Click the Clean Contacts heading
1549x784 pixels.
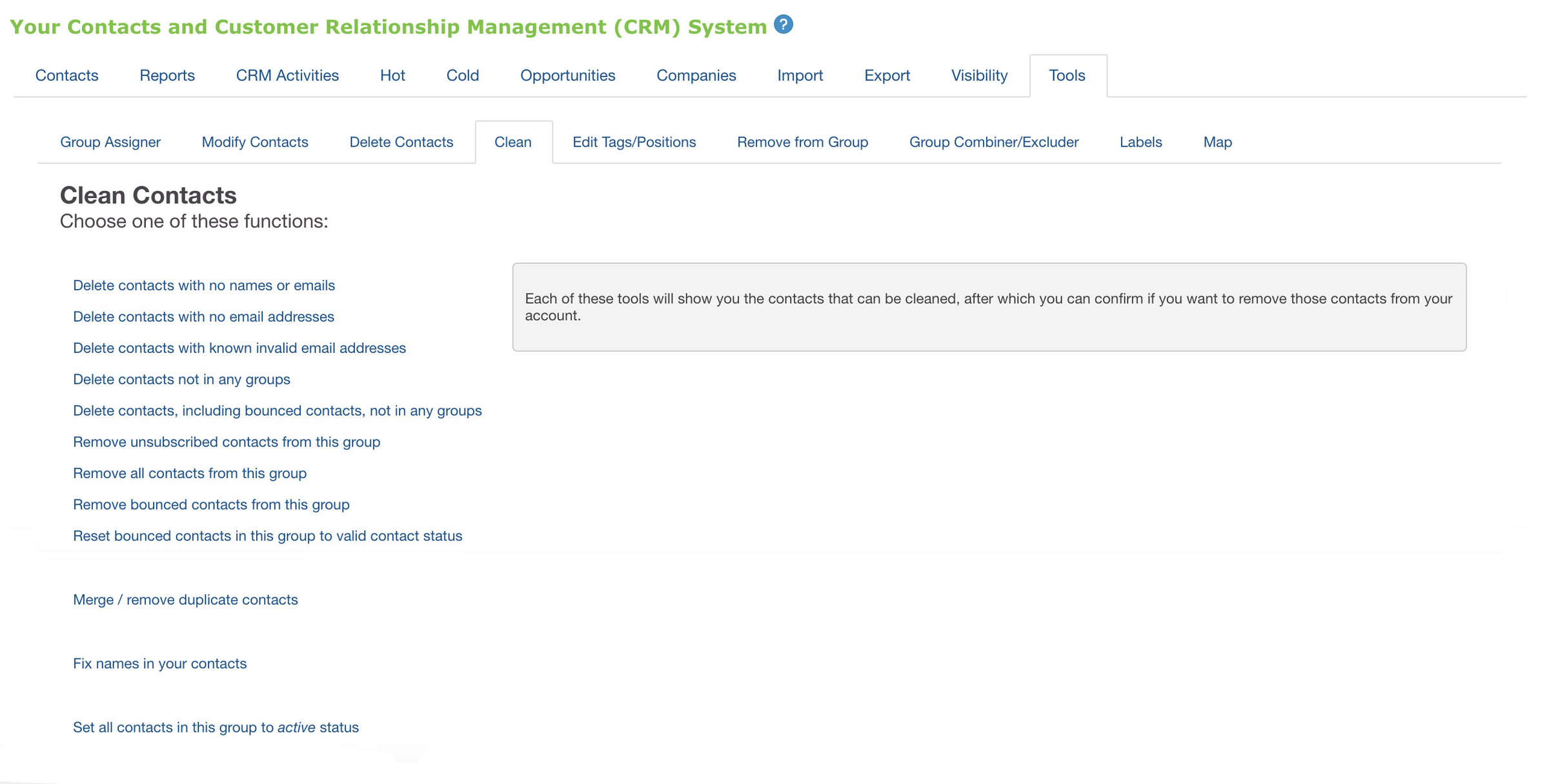coord(148,195)
